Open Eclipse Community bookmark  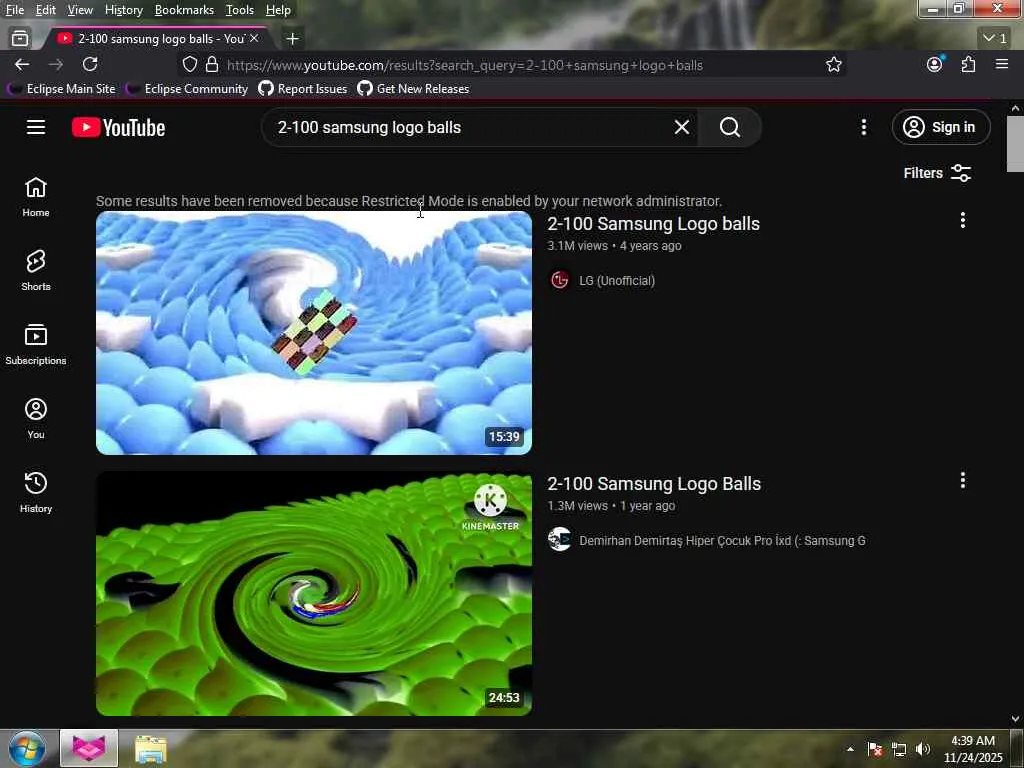coord(187,89)
